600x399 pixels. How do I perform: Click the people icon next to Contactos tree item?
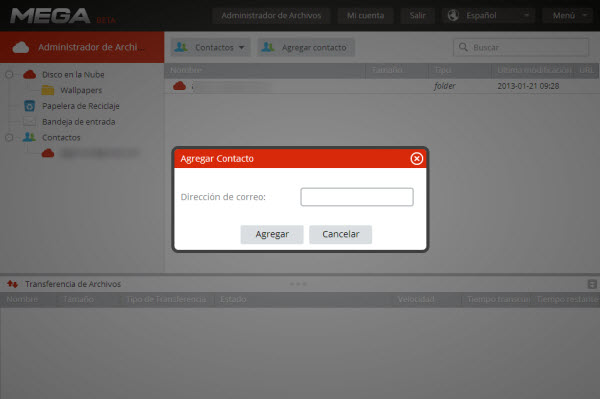[29, 137]
